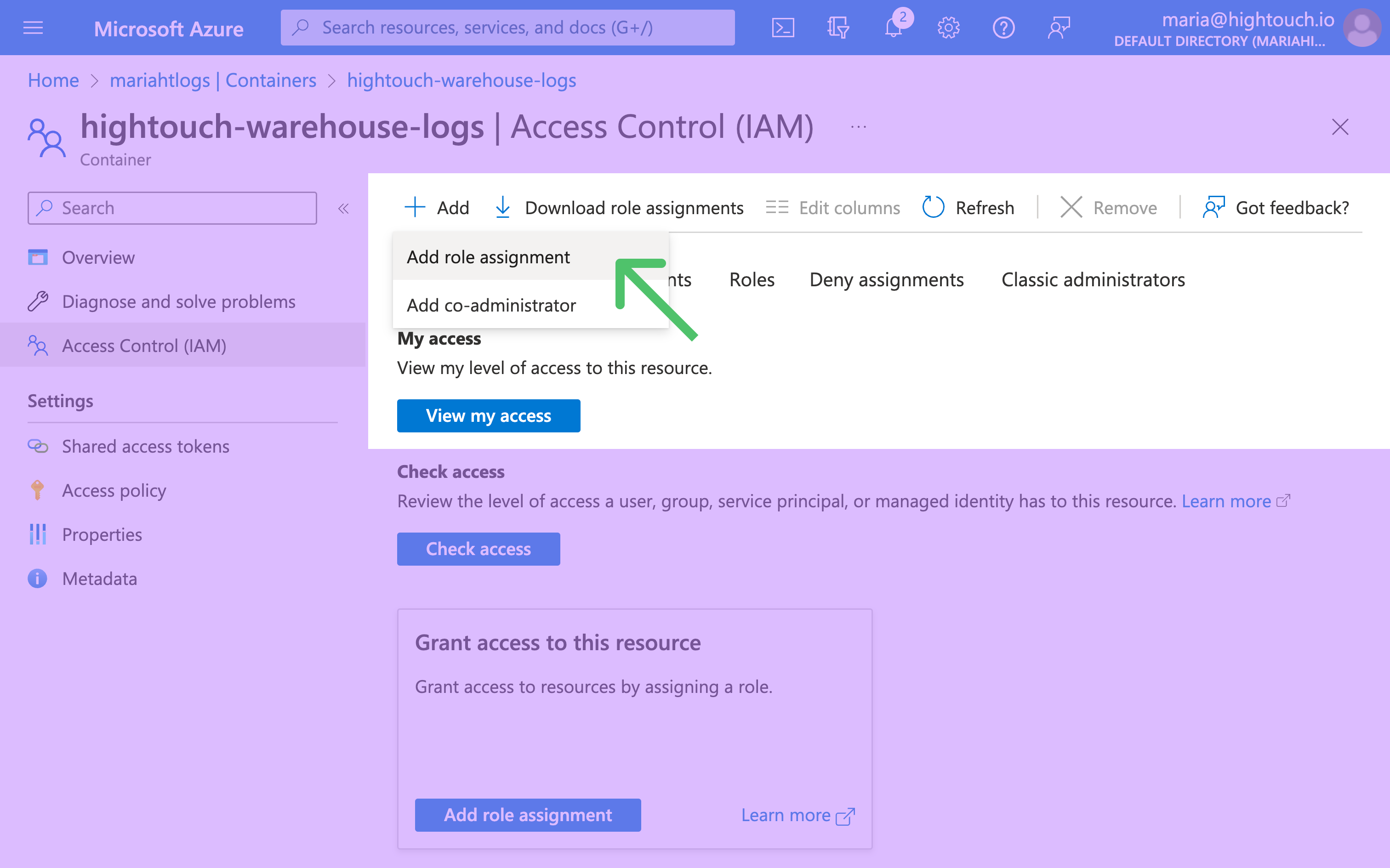The width and height of the screenshot is (1390, 868).
Task: Refresh the role assignments list
Action: pos(968,207)
